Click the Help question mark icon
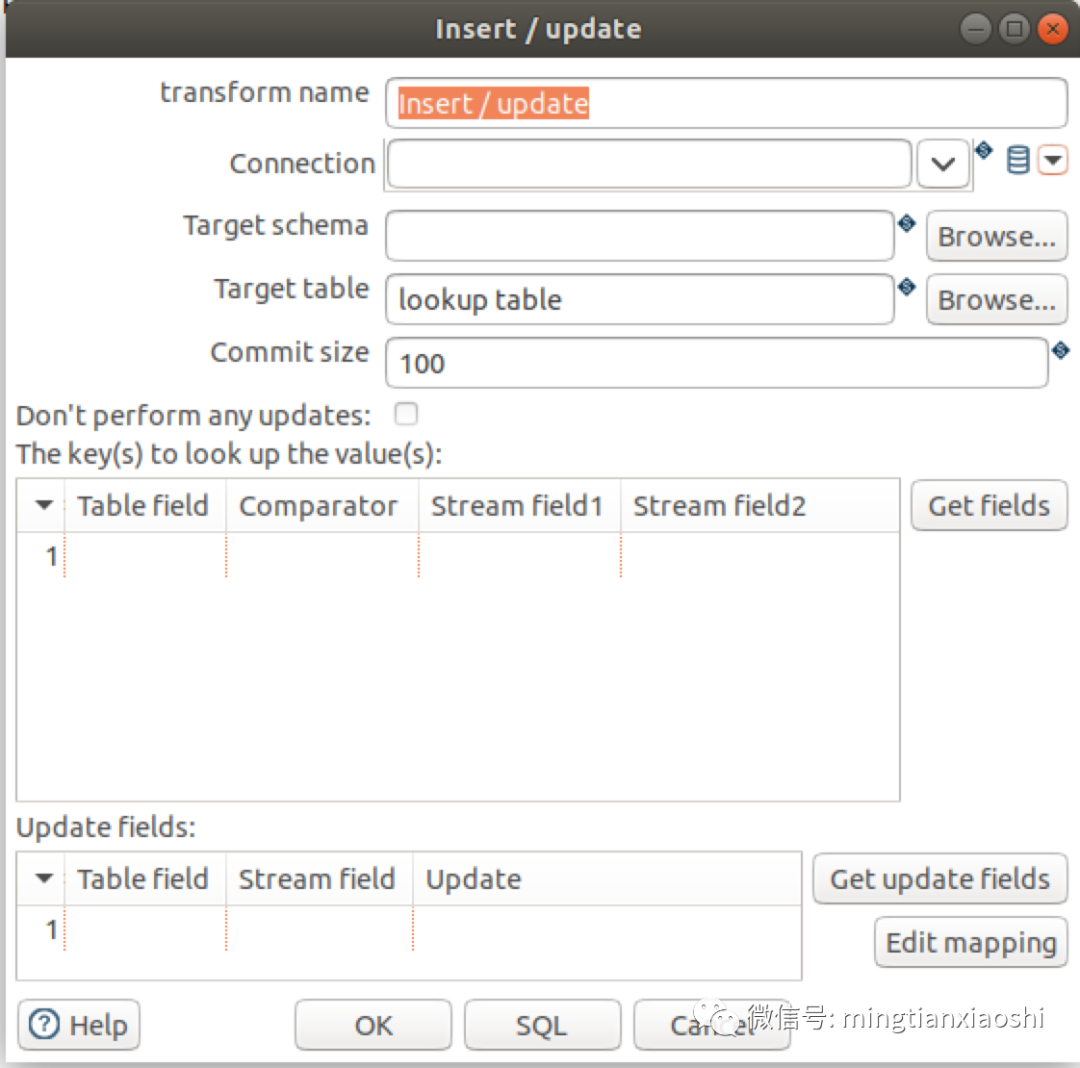The image size is (1080, 1068). 45,1024
